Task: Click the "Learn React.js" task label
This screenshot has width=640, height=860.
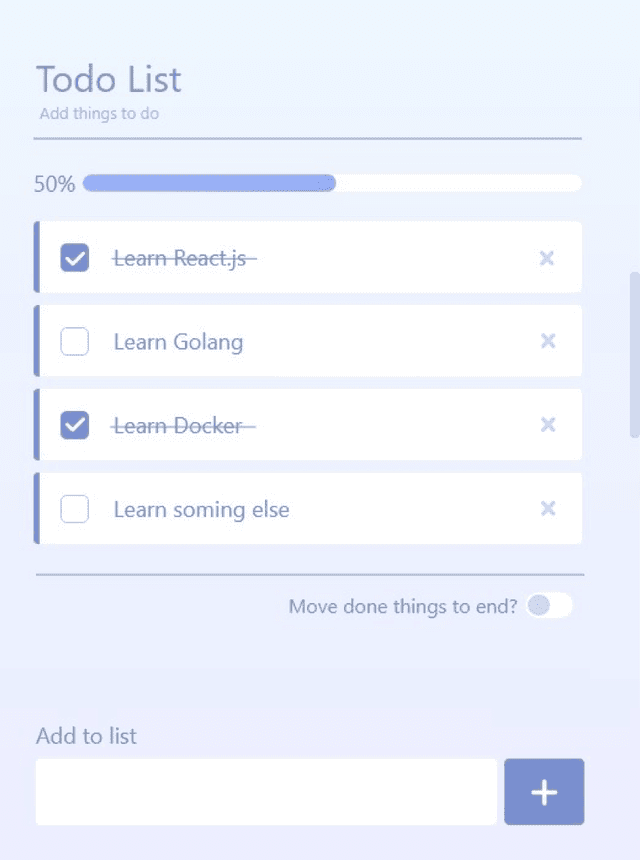Action: 183,257
